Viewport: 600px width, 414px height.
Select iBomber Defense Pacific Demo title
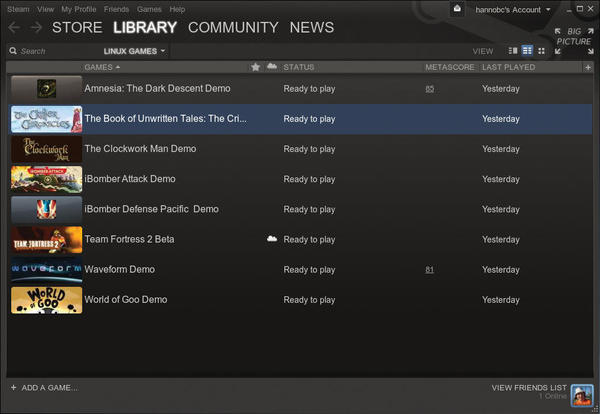pyautogui.click(x=152, y=209)
